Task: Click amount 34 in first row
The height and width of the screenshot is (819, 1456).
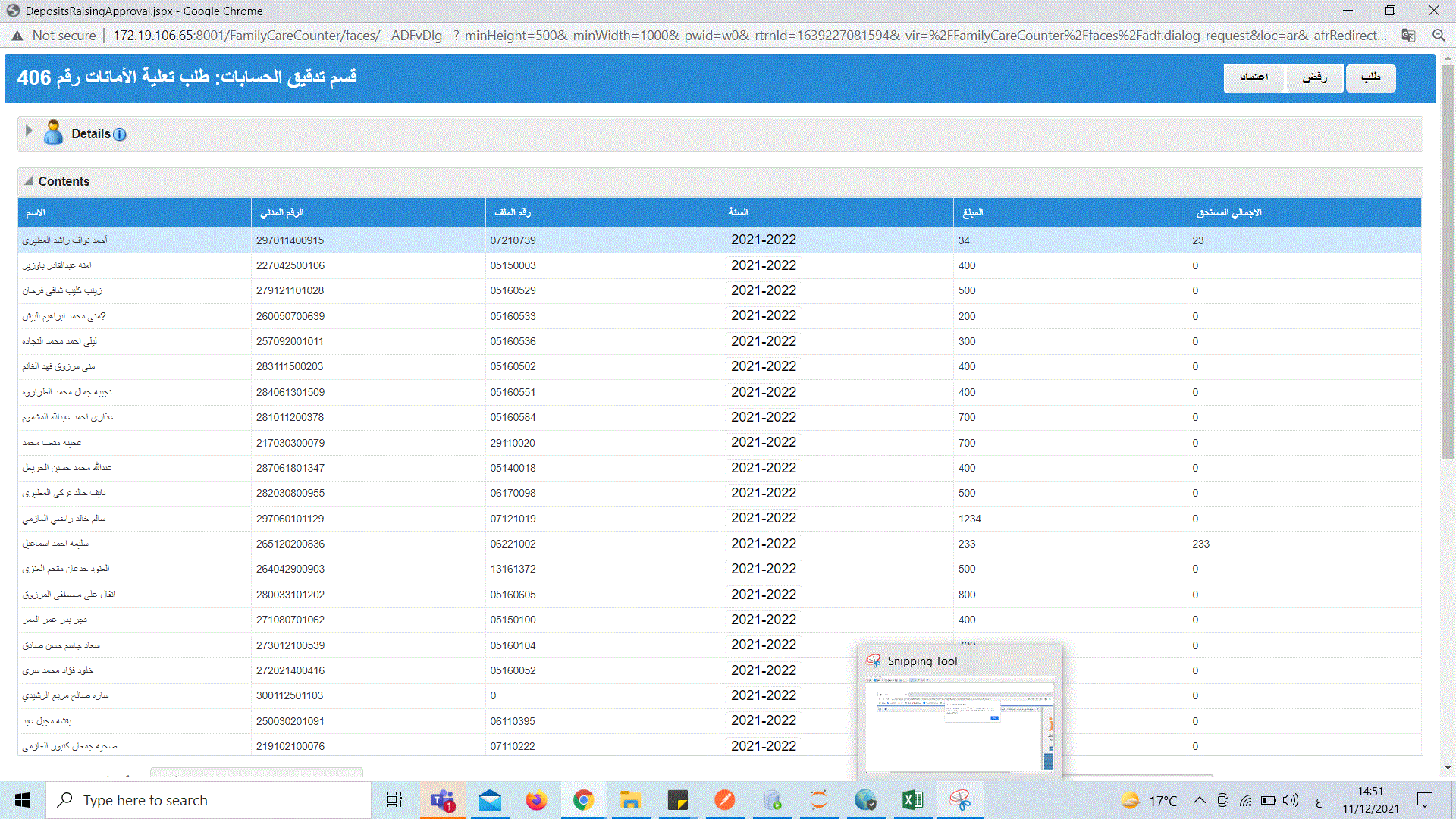Action: coord(1071,240)
